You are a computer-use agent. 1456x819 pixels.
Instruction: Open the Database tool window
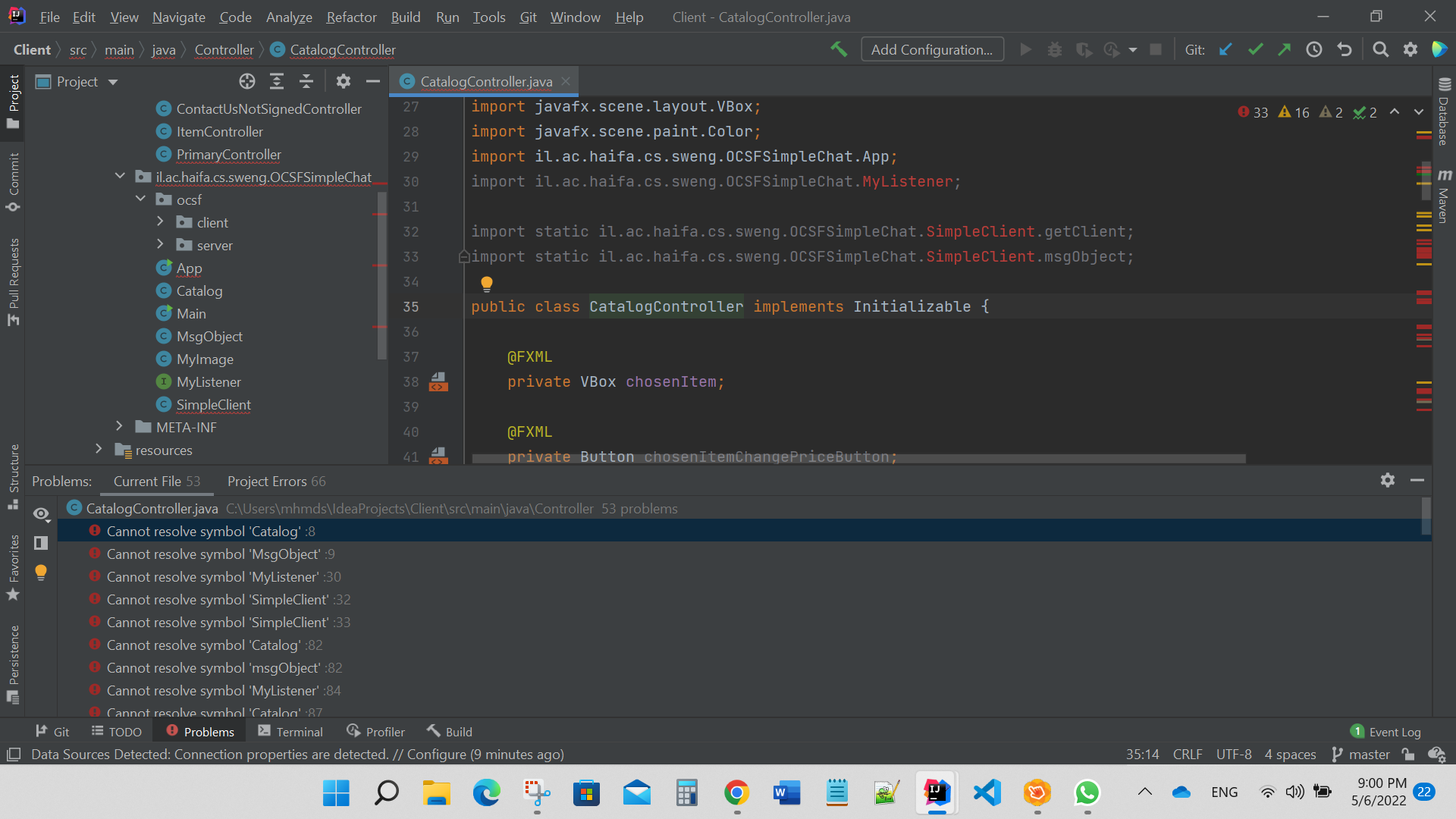point(1444,111)
